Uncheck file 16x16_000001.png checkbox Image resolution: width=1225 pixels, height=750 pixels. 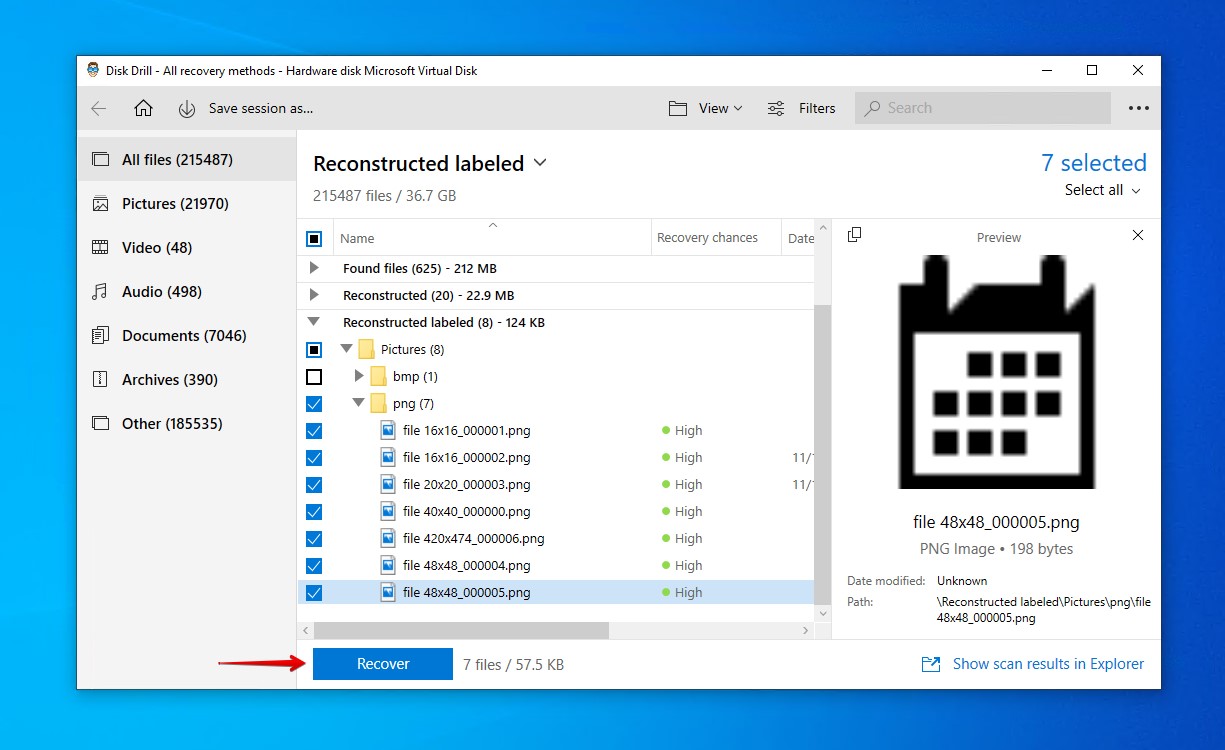314,431
